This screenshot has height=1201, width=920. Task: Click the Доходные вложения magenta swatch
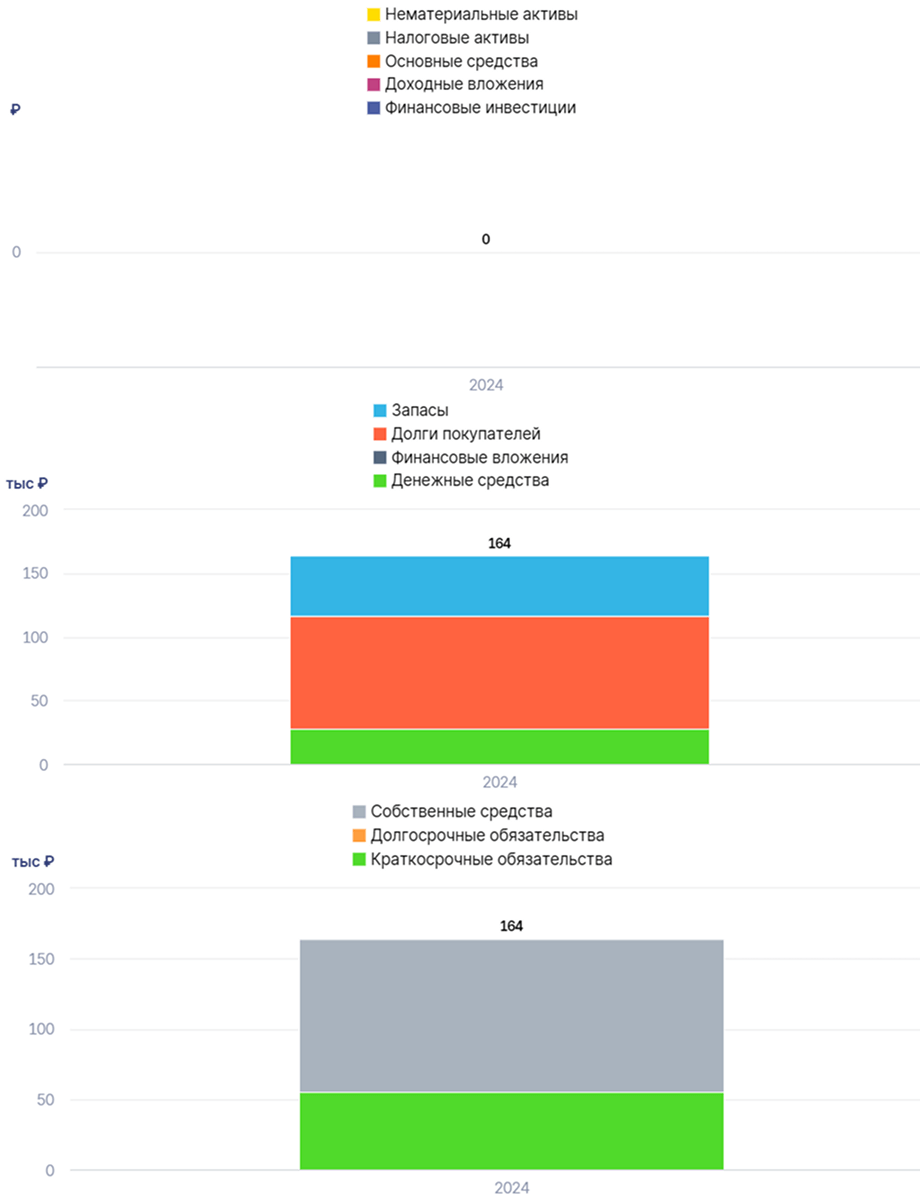(374, 84)
